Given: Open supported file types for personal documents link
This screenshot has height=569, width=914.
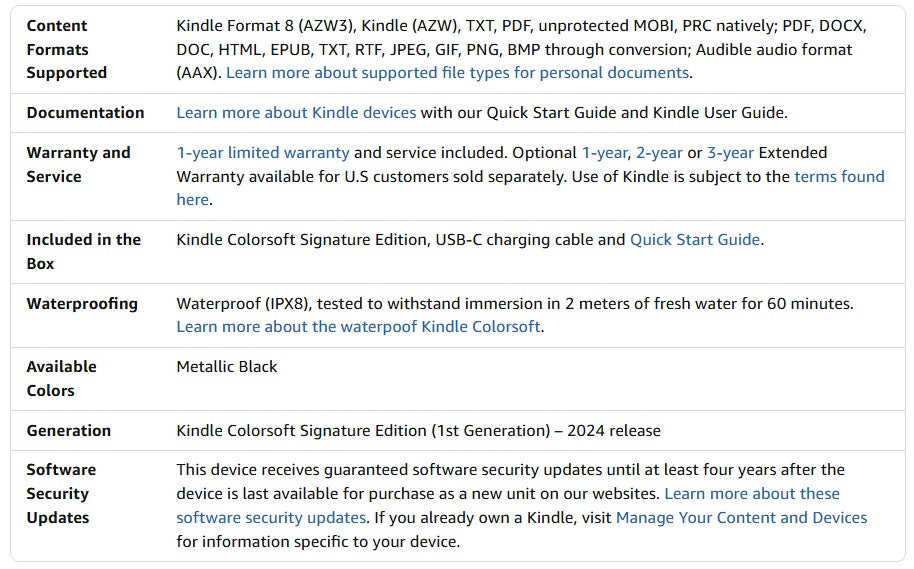Looking at the screenshot, I should pos(457,73).
